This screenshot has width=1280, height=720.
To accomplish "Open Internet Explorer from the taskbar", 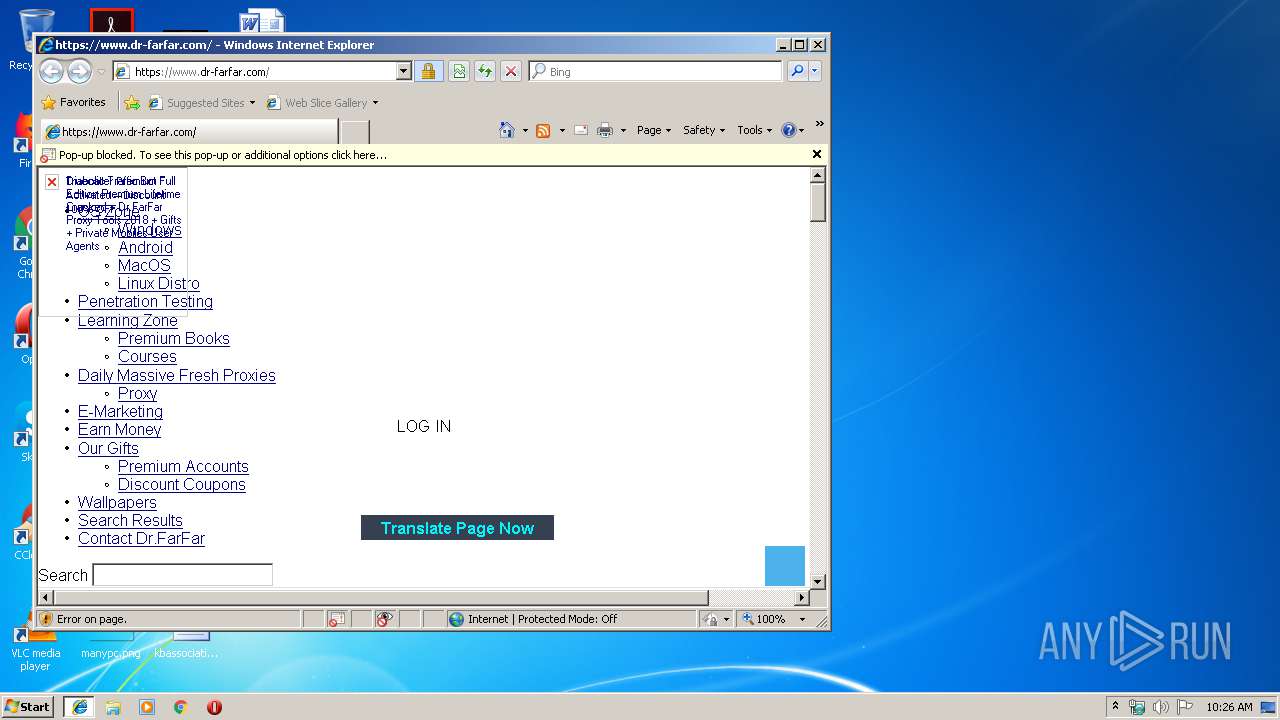I will (x=80, y=707).
